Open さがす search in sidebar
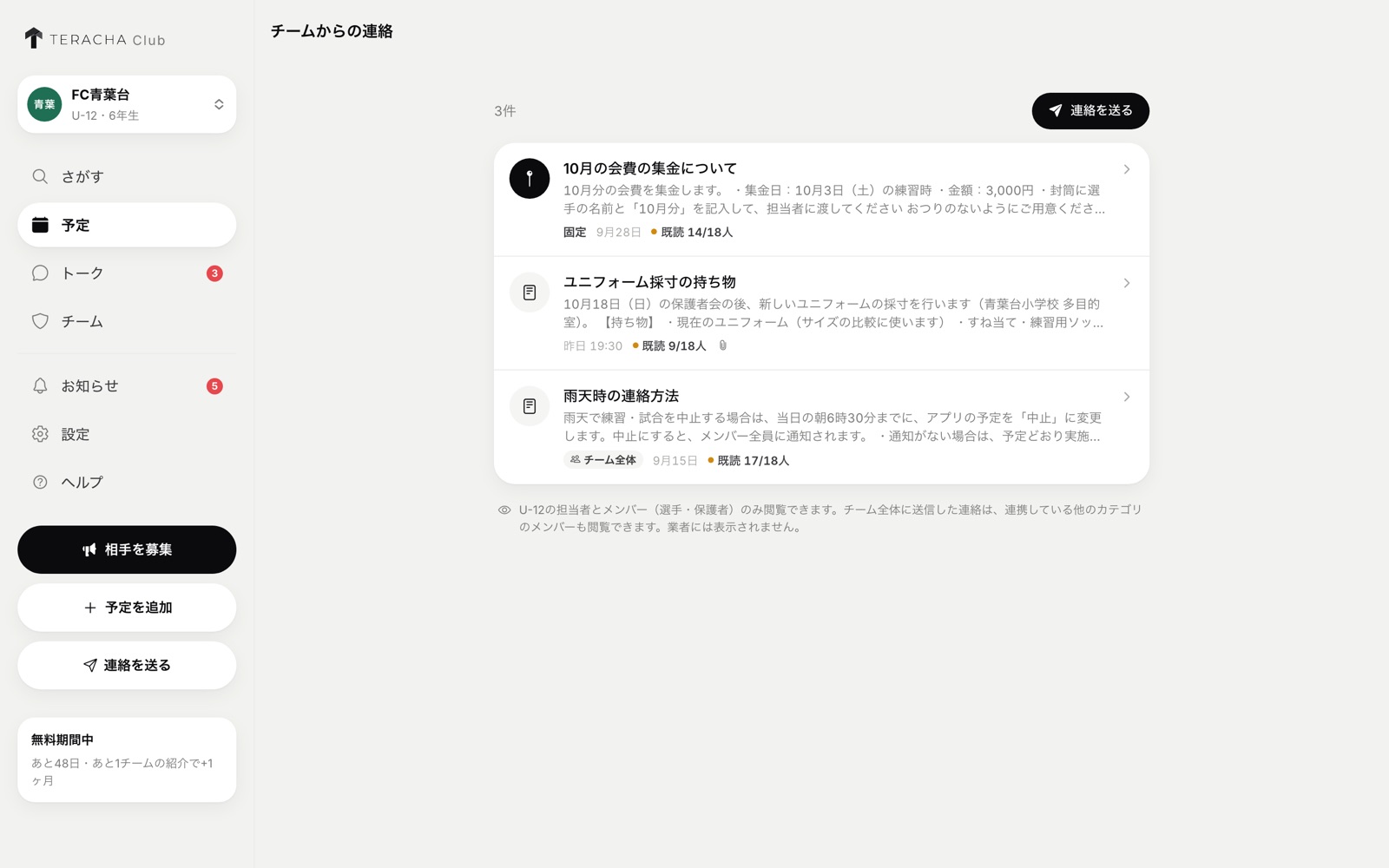Image resolution: width=1389 pixels, height=868 pixels. click(127, 176)
